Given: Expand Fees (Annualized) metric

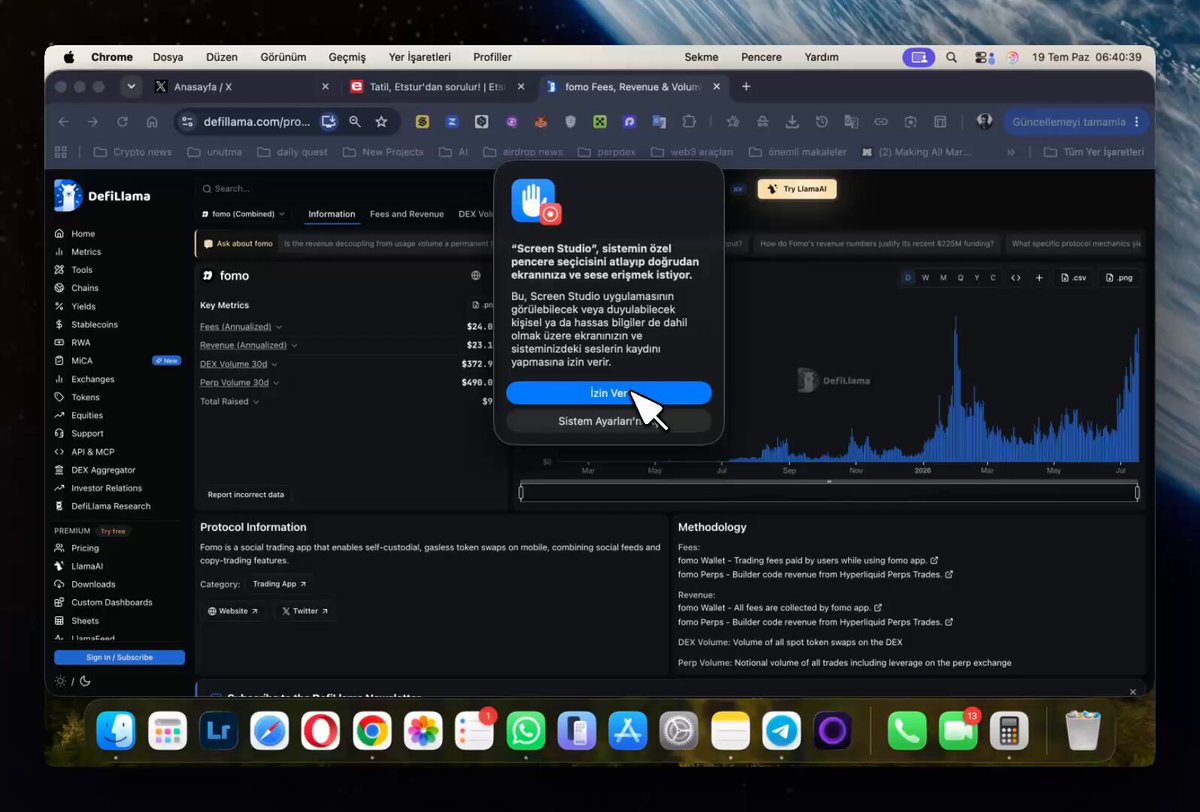Looking at the screenshot, I should (241, 326).
